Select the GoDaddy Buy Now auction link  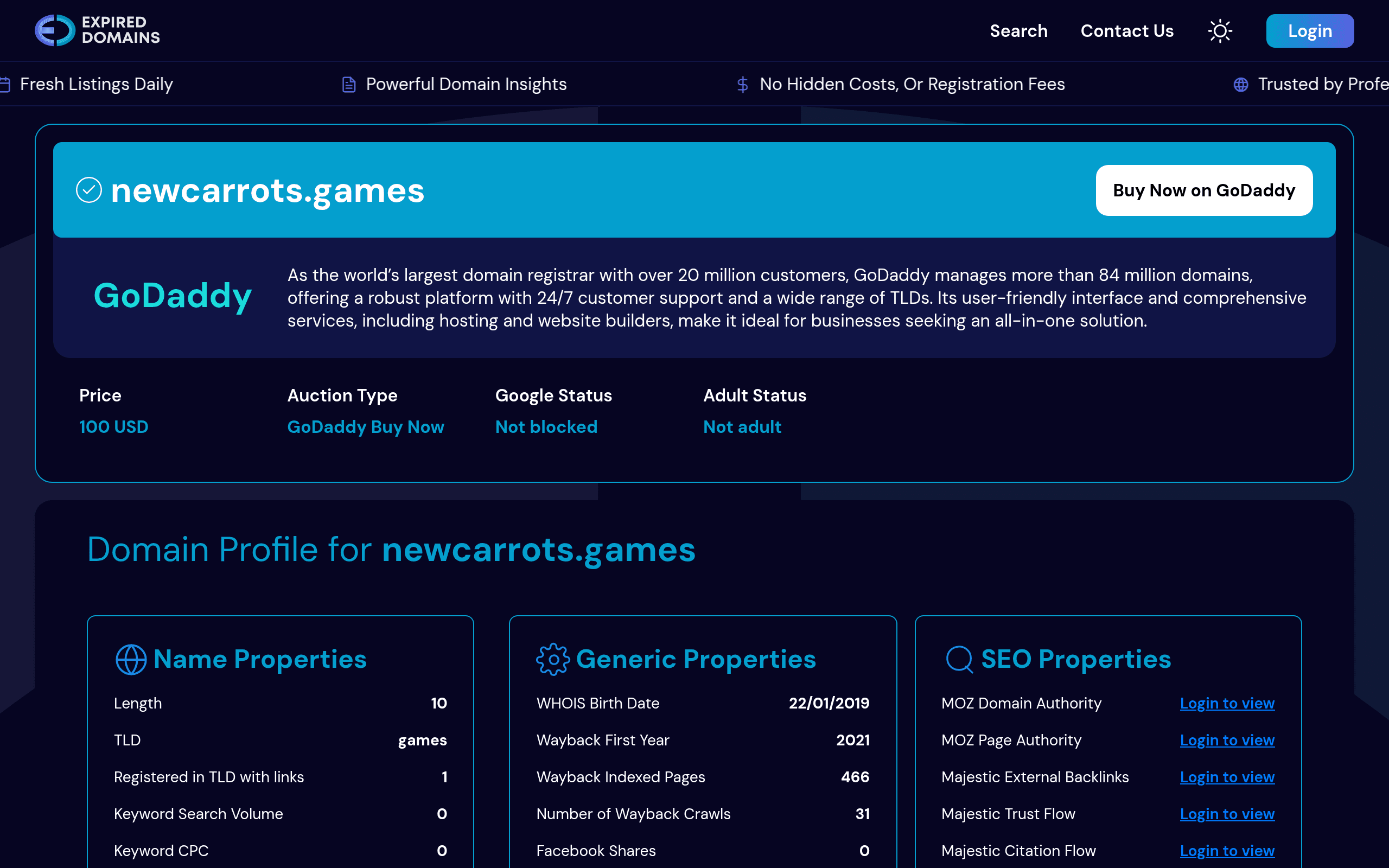click(366, 426)
